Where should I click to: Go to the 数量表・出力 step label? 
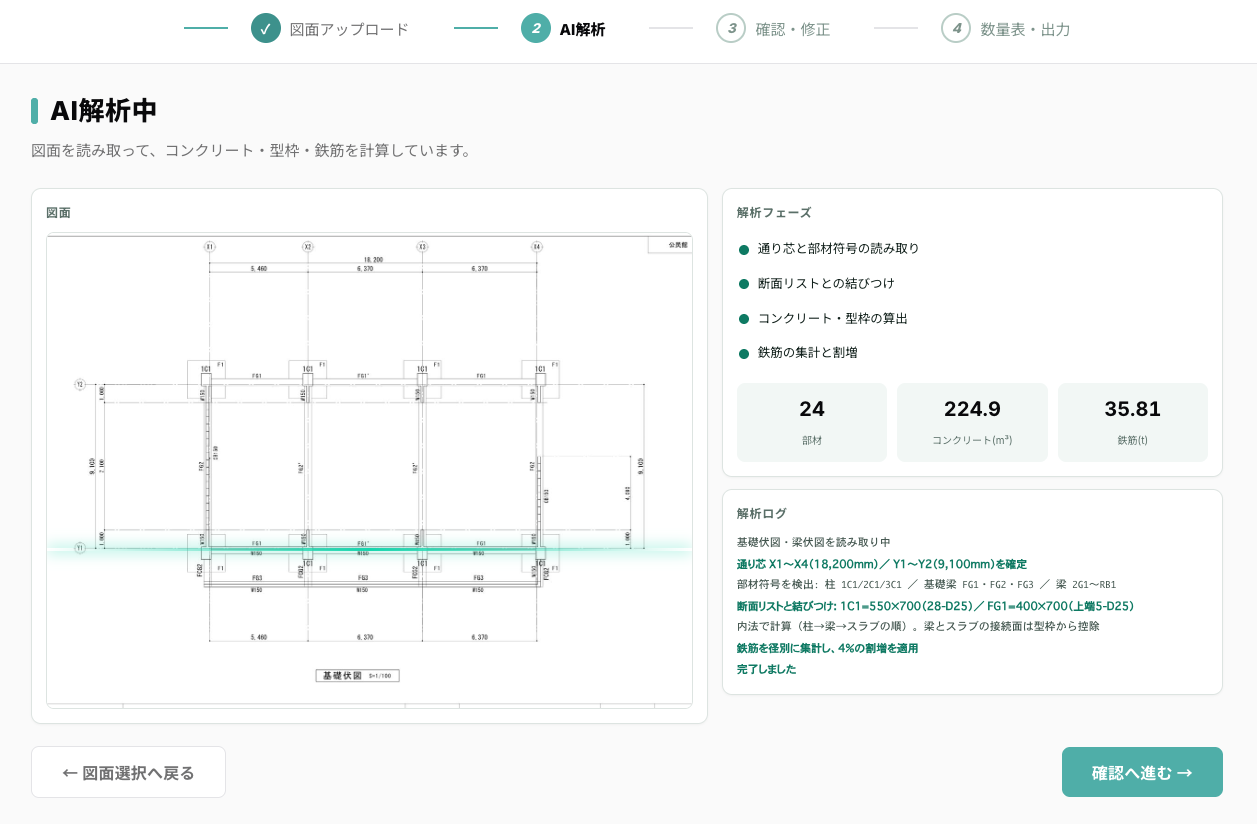[x=1025, y=29]
